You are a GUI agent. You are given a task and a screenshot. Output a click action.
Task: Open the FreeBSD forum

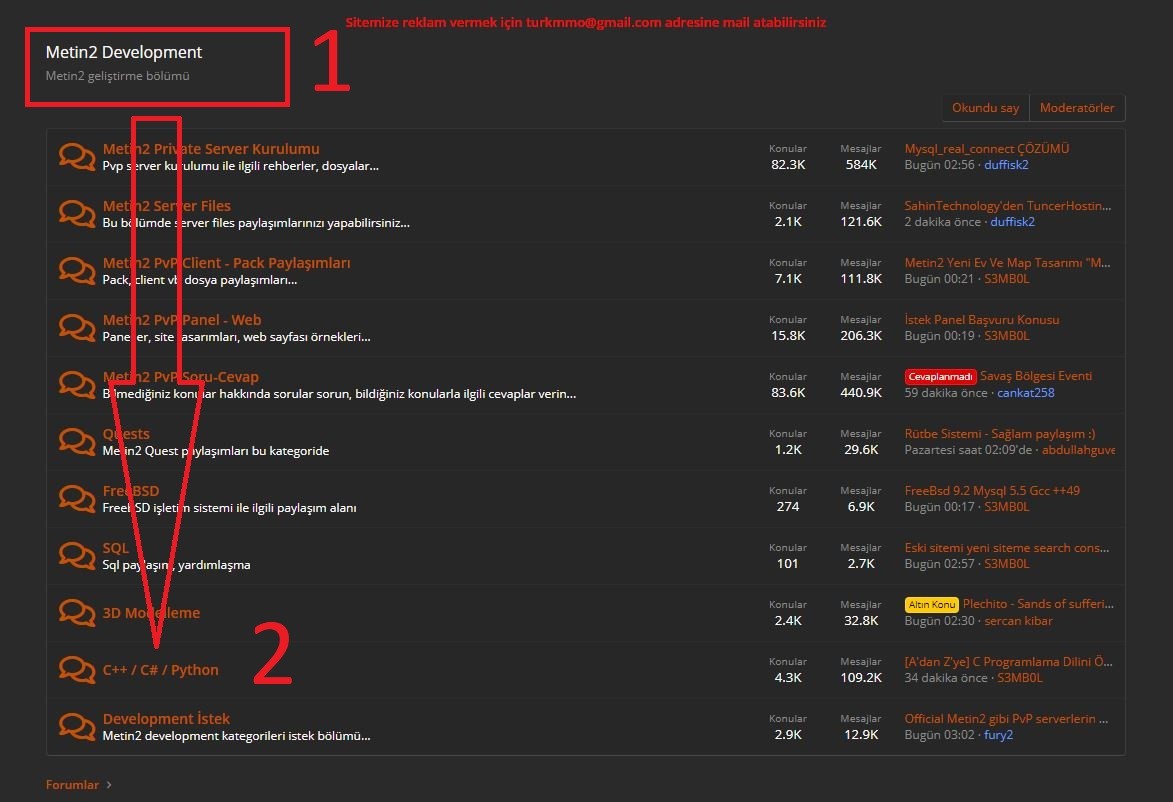[x=131, y=491]
